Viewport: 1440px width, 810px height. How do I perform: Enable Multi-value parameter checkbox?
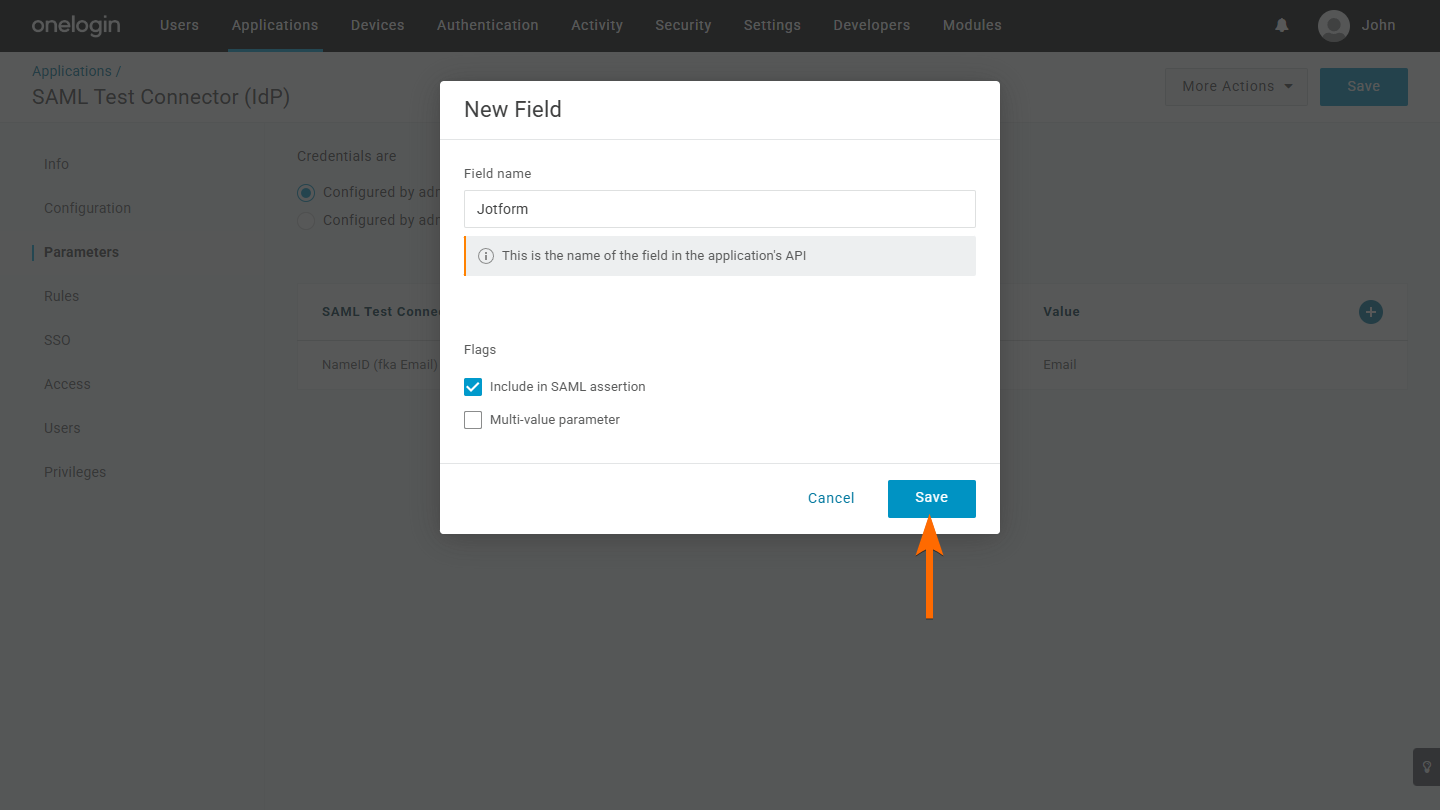(473, 420)
